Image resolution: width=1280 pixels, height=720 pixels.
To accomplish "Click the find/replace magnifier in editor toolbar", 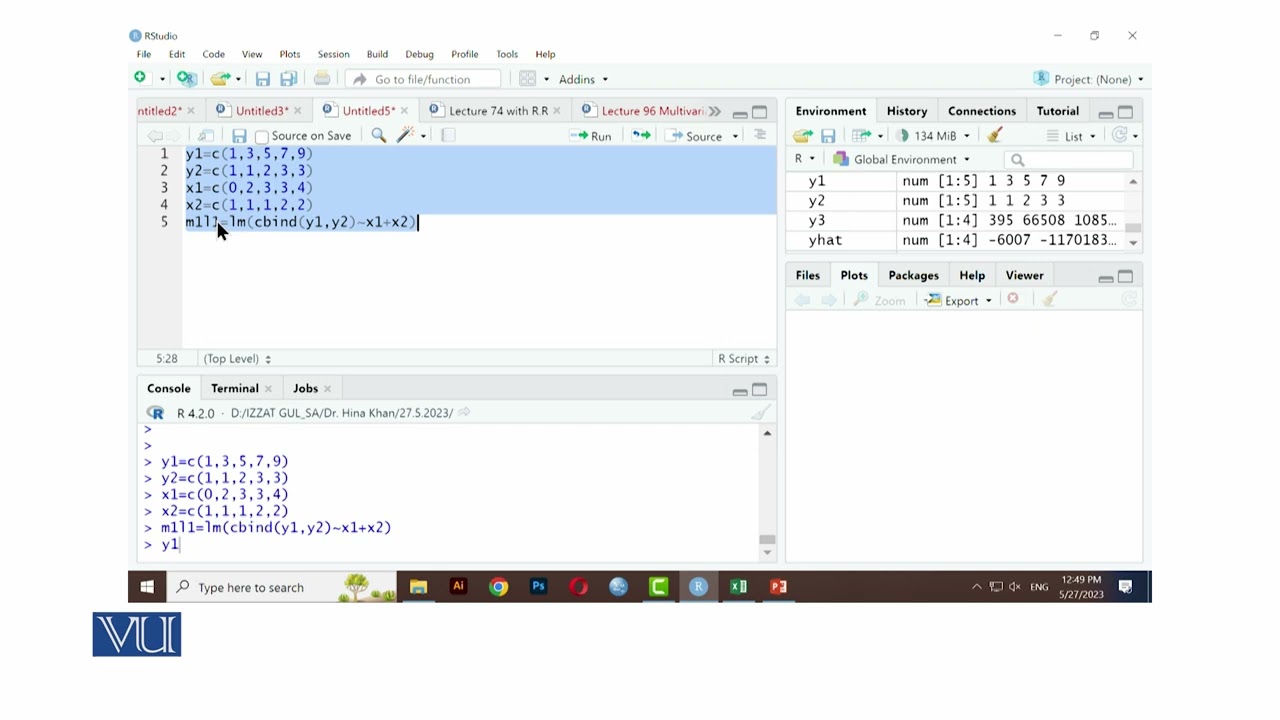I will pos(378,135).
